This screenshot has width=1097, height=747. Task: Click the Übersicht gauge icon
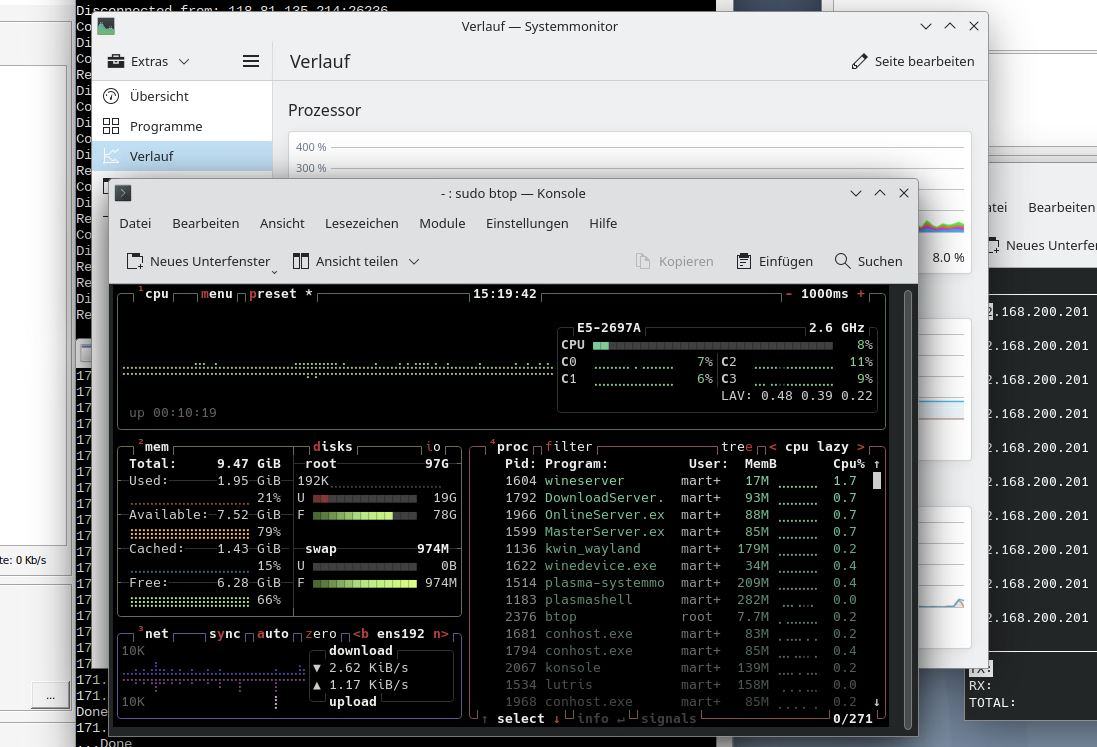click(111, 97)
